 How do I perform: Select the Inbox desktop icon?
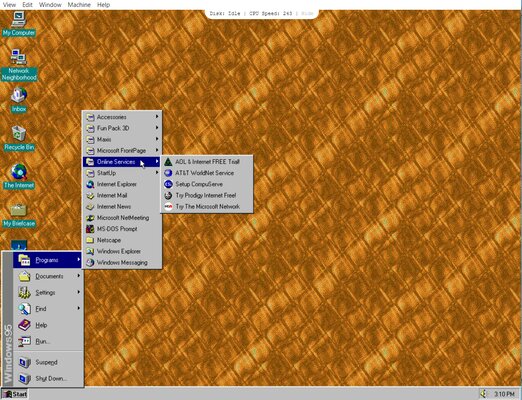click(x=19, y=100)
